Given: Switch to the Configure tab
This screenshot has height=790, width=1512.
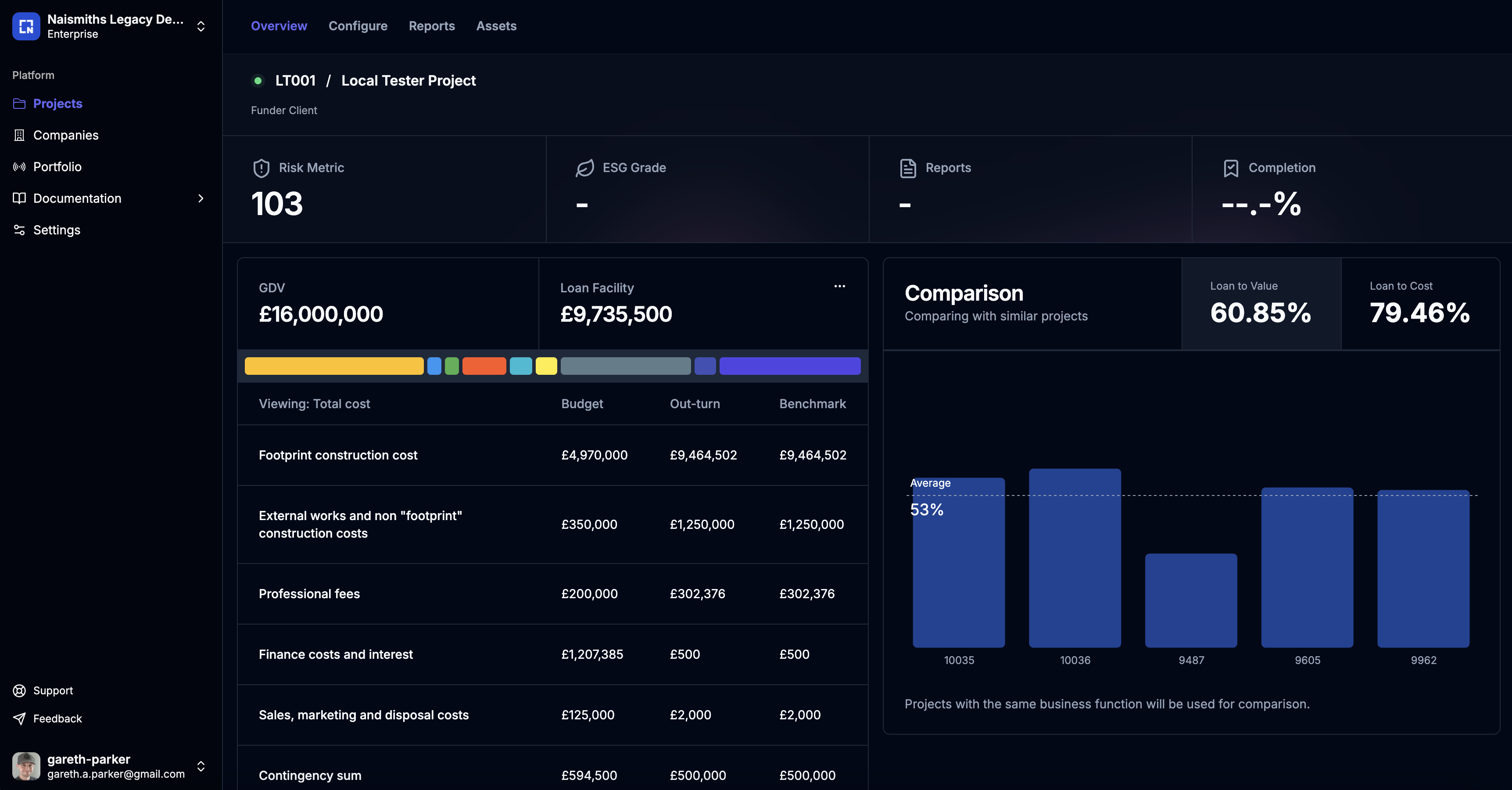Looking at the screenshot, I should (358, 26).
